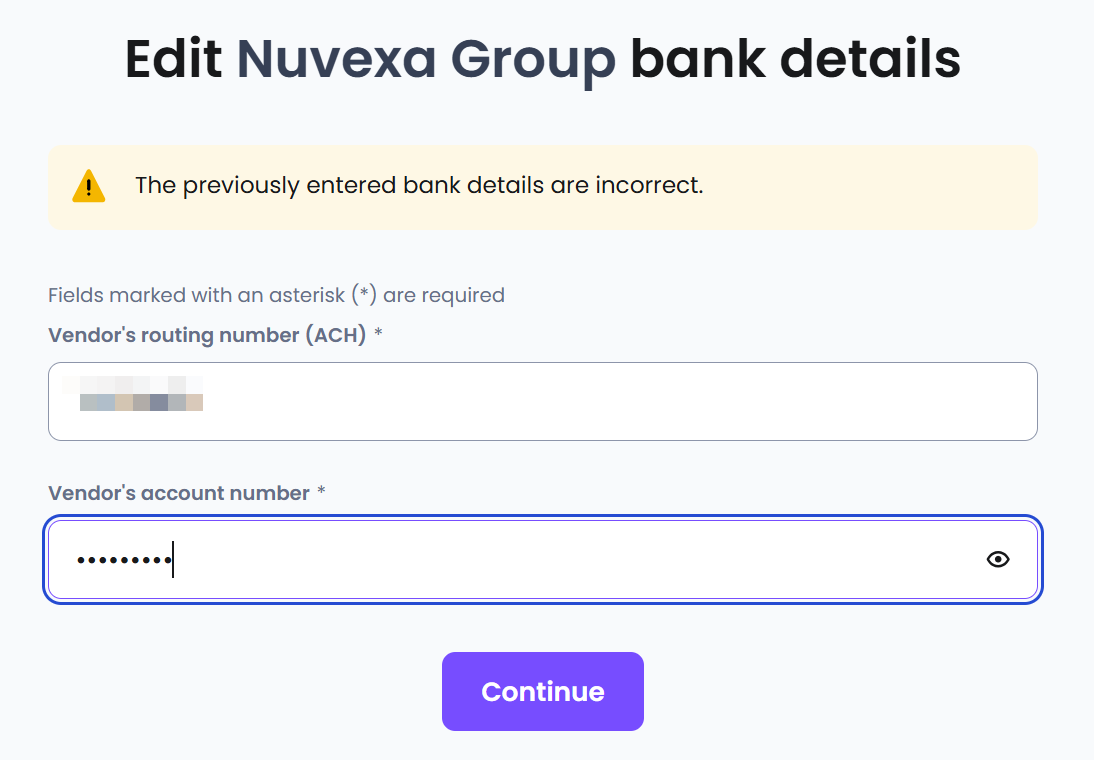Click the "(*)" symbol in the required note
1094x760 pixels.
364,295
